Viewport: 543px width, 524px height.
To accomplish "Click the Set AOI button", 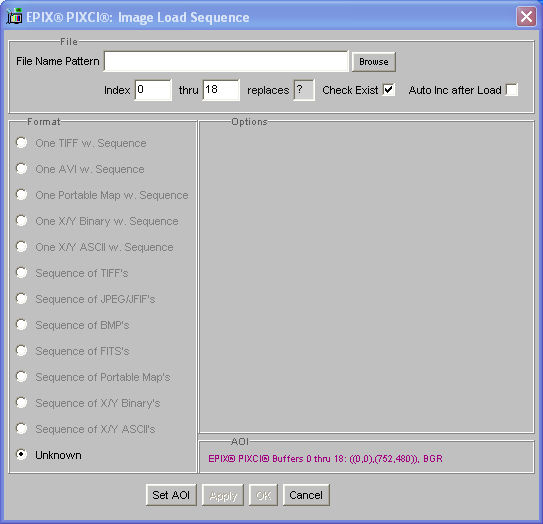I will (x=171, y=495).
